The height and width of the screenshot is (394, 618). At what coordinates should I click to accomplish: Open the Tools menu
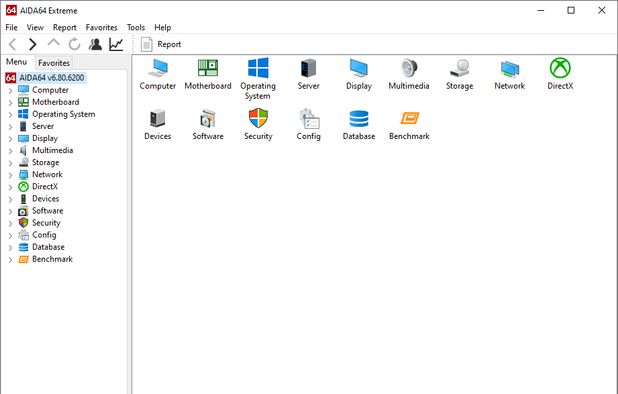[x=136, y=28]
